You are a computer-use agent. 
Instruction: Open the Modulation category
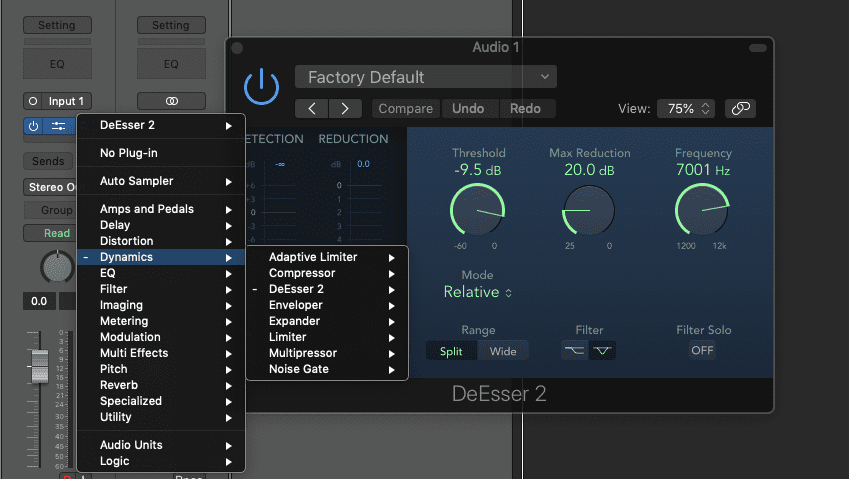(x=161, y=337)
